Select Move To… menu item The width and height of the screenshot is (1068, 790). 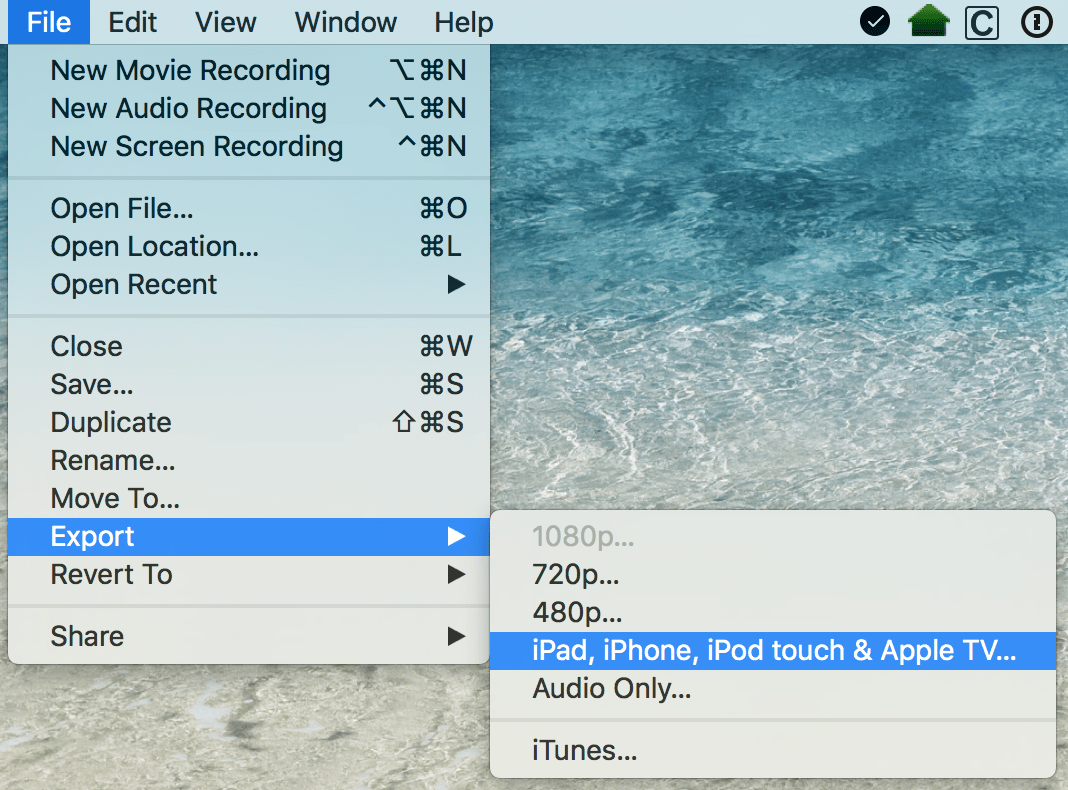click(249, 499)
